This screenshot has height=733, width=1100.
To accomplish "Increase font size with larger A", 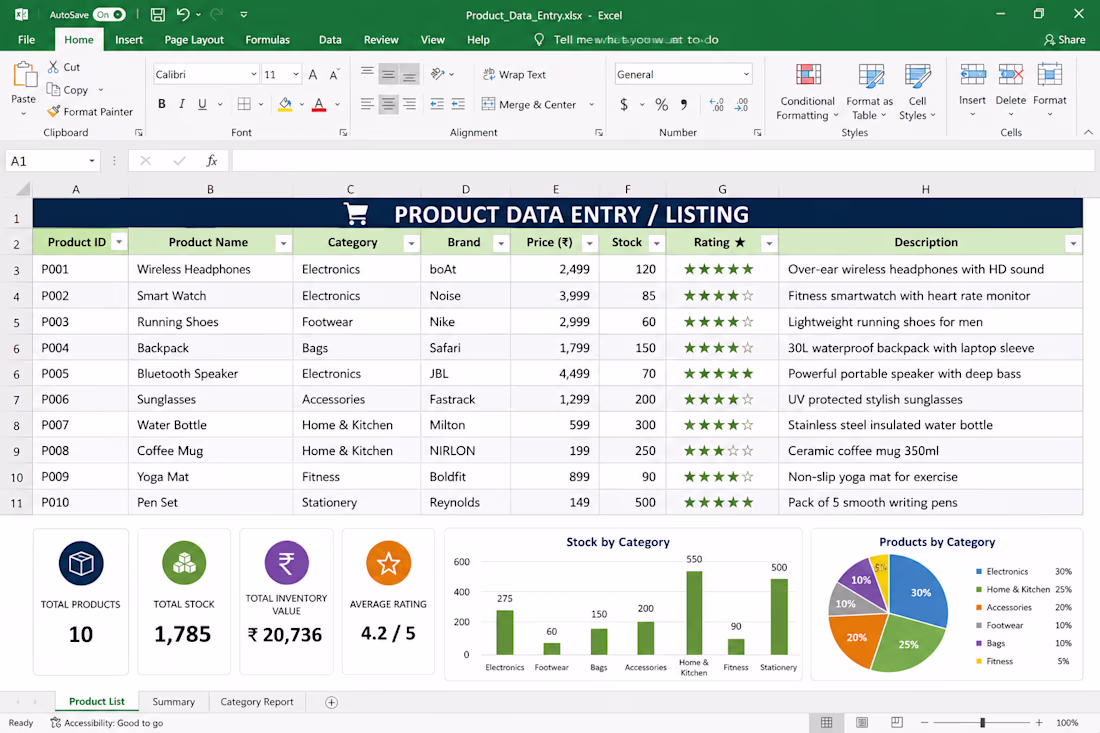I will pos(313,74).
